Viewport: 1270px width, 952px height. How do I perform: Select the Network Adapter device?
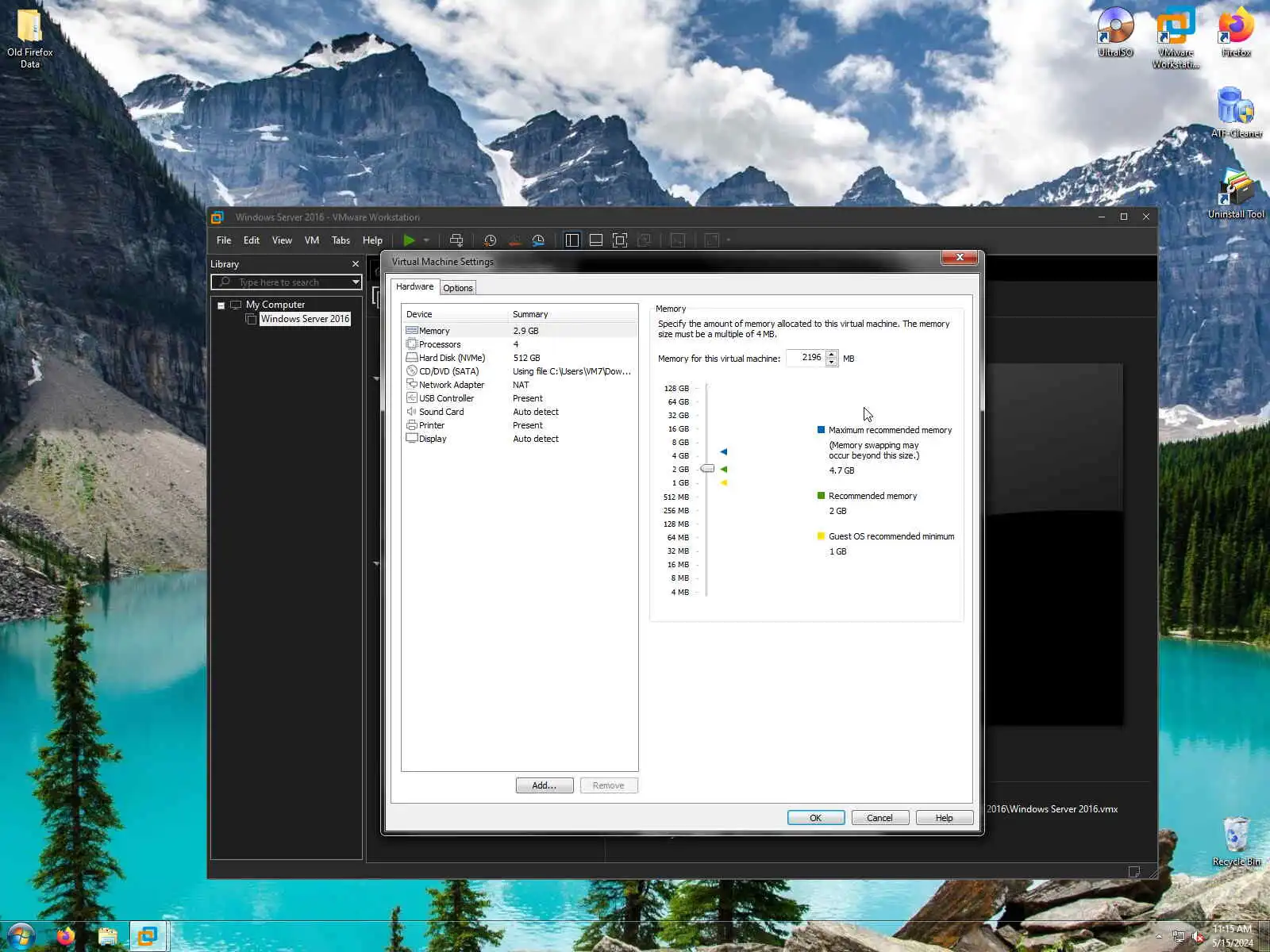tap(520, 385)
